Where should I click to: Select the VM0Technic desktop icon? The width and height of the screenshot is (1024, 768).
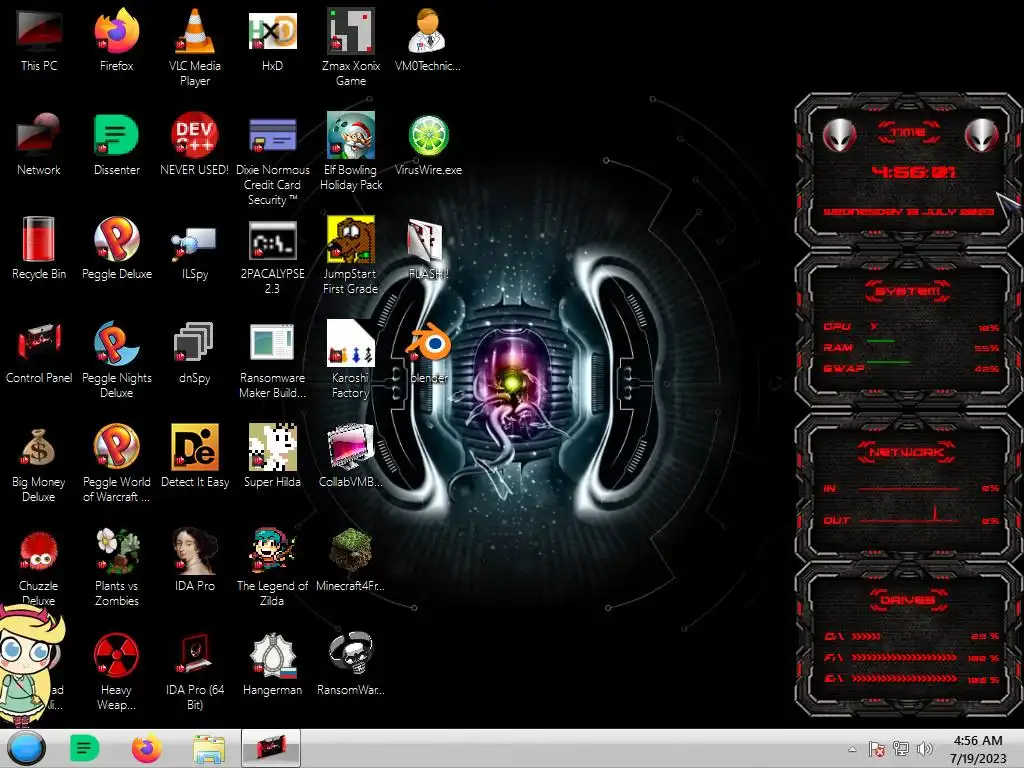428,40
